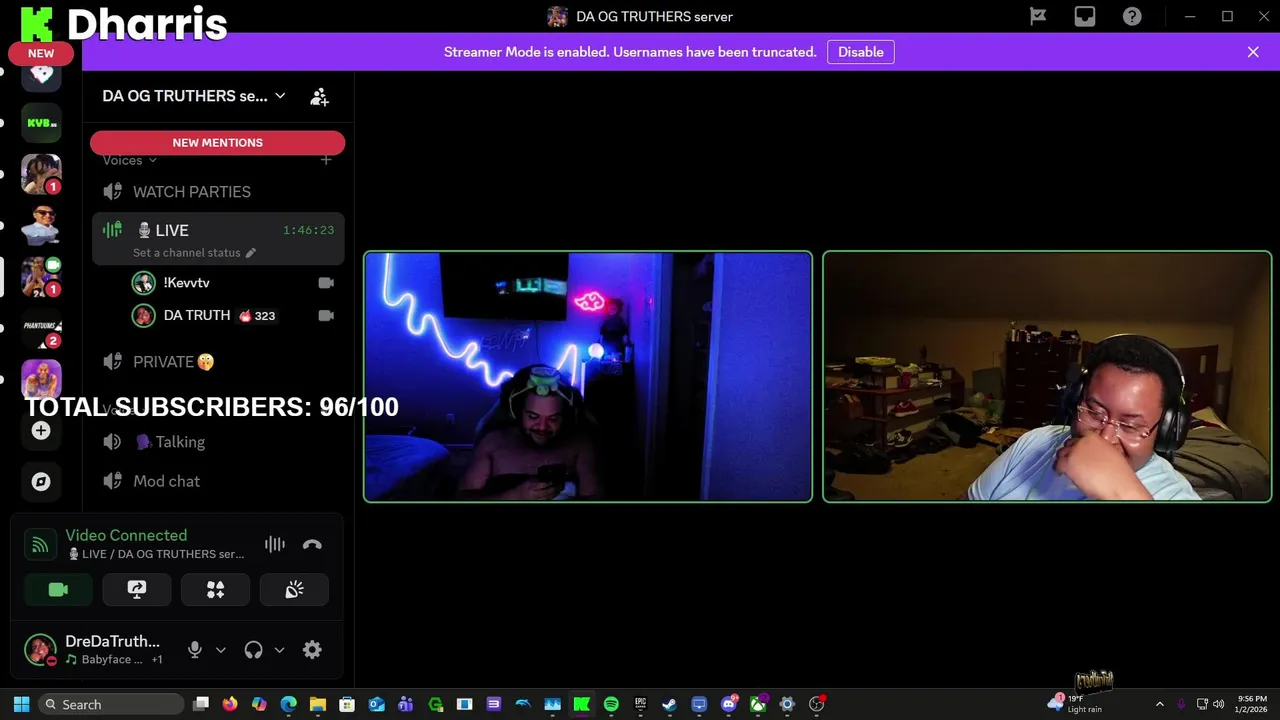Click Set a channel status text
Screen dimensions: 1280x720
(x=186, y=253)
